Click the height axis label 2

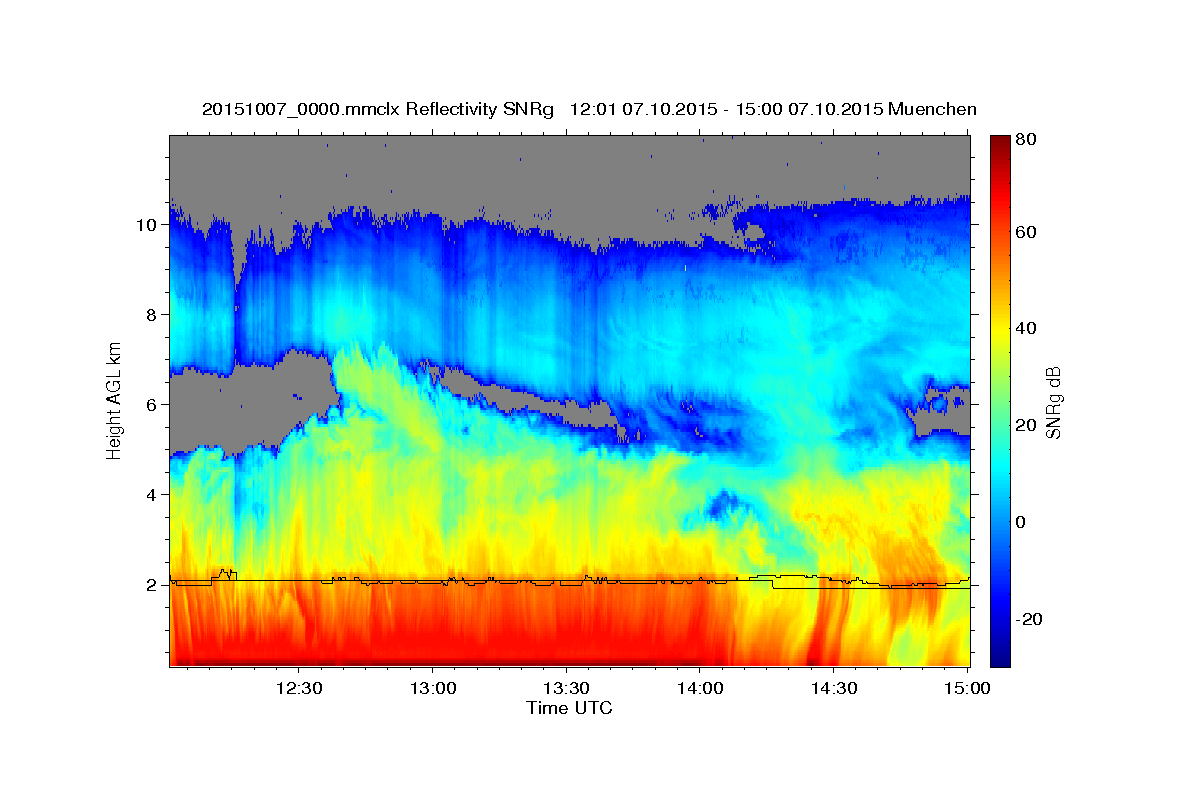154,585
